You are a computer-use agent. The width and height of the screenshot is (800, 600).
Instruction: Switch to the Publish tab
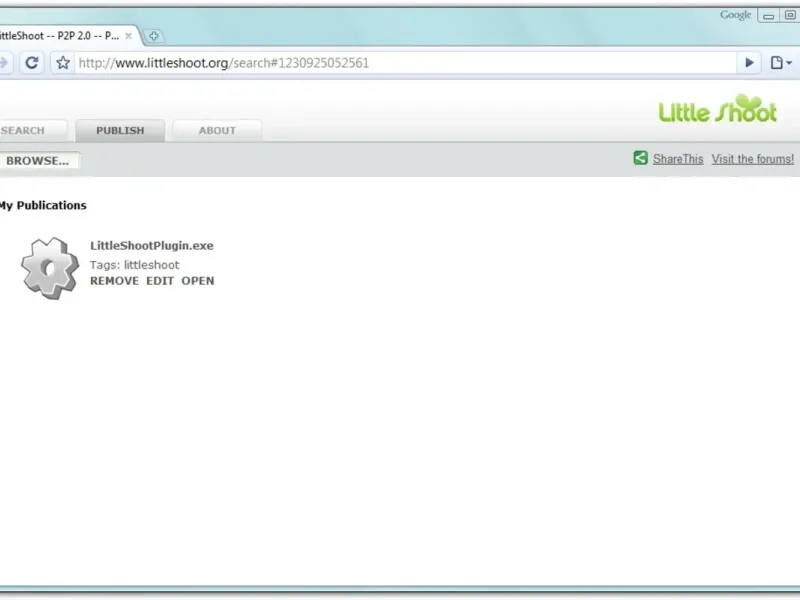click(x=120, y=131)
